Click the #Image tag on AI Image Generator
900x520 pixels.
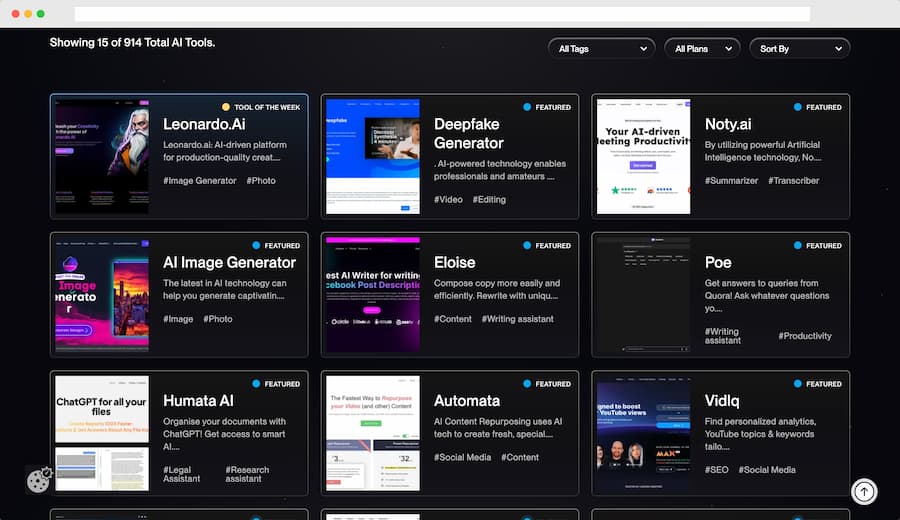(x=178, y=319)
